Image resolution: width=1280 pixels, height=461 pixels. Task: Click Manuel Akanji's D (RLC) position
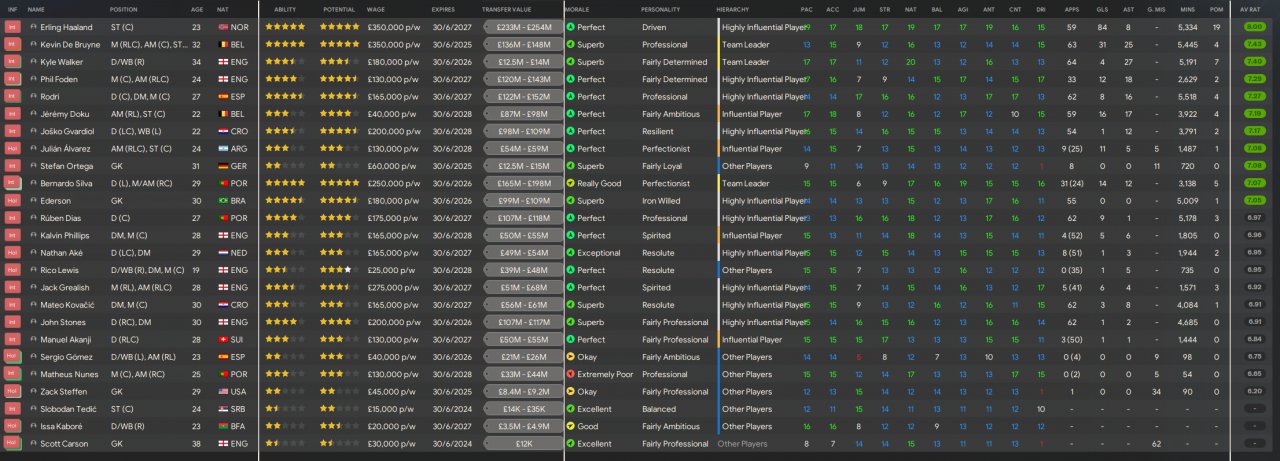click(x=125, y=340)
